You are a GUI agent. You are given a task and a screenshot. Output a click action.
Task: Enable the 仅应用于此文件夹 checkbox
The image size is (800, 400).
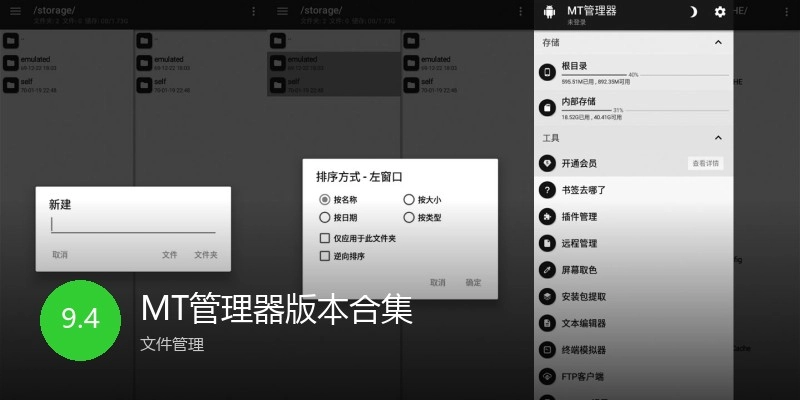tap(324, 238)
